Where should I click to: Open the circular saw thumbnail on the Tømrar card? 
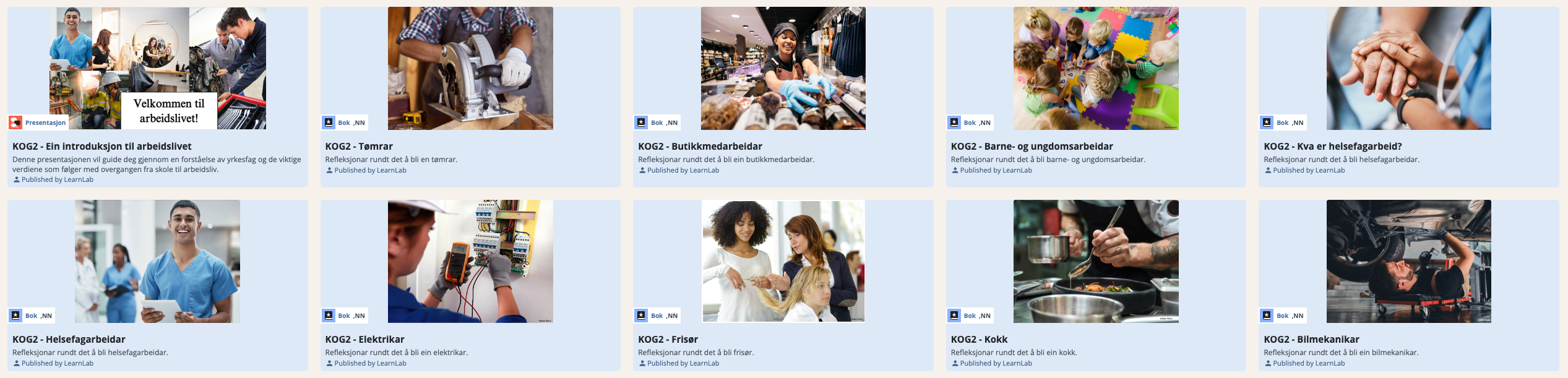click(470, 68)
